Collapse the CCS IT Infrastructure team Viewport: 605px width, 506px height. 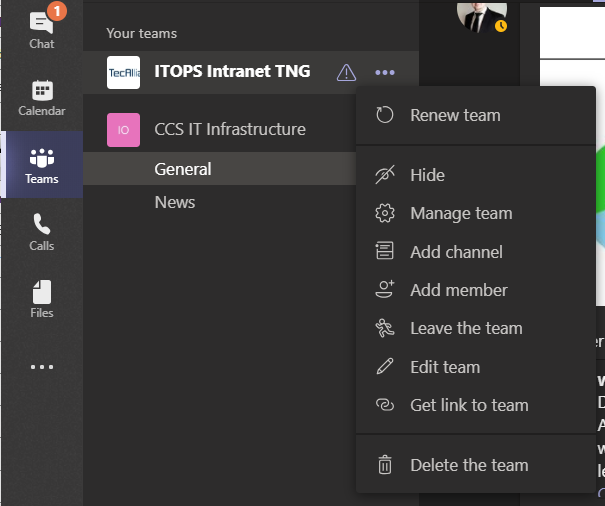[230, 130]
